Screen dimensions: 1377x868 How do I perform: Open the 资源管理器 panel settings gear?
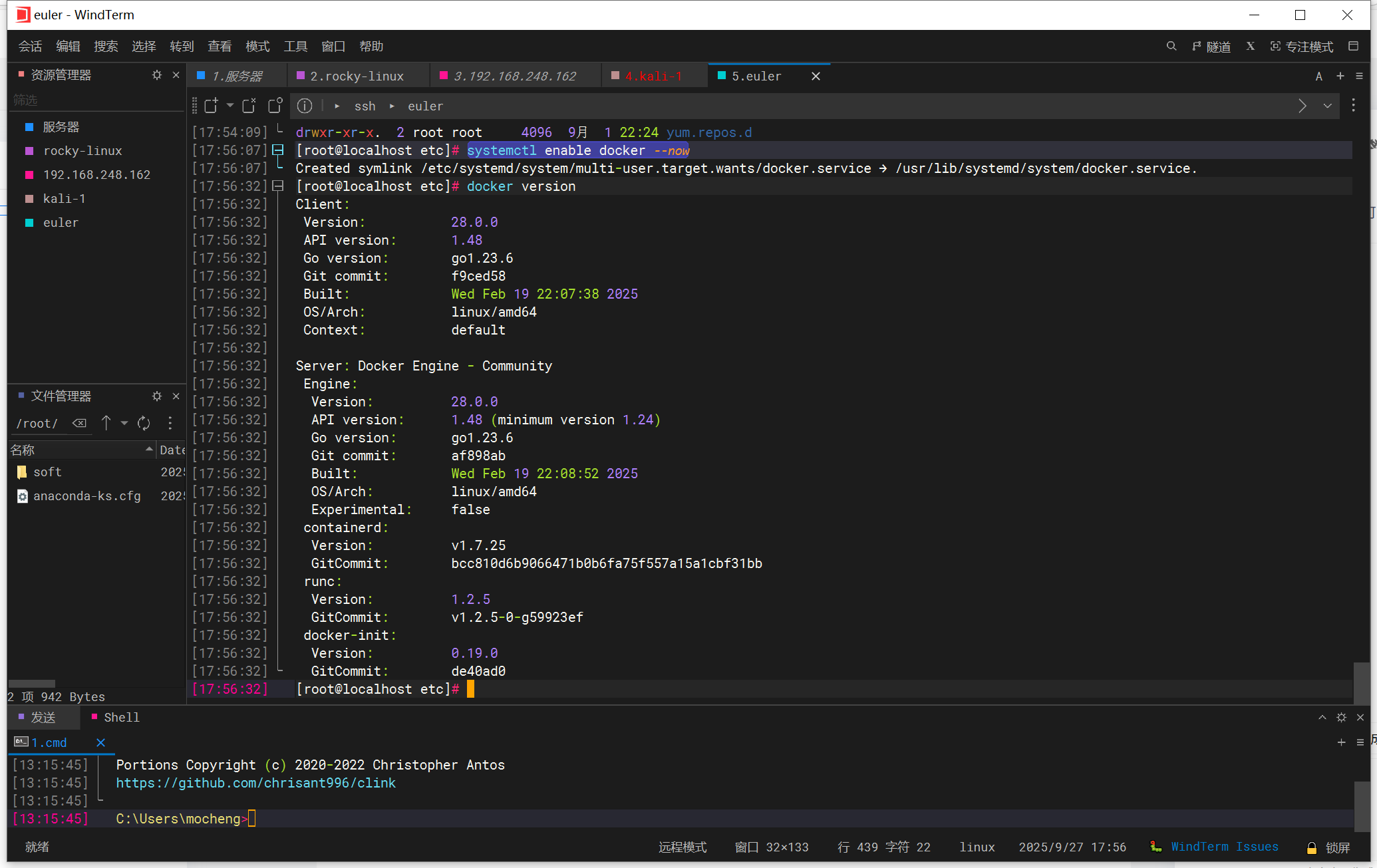tap(157, 75)
